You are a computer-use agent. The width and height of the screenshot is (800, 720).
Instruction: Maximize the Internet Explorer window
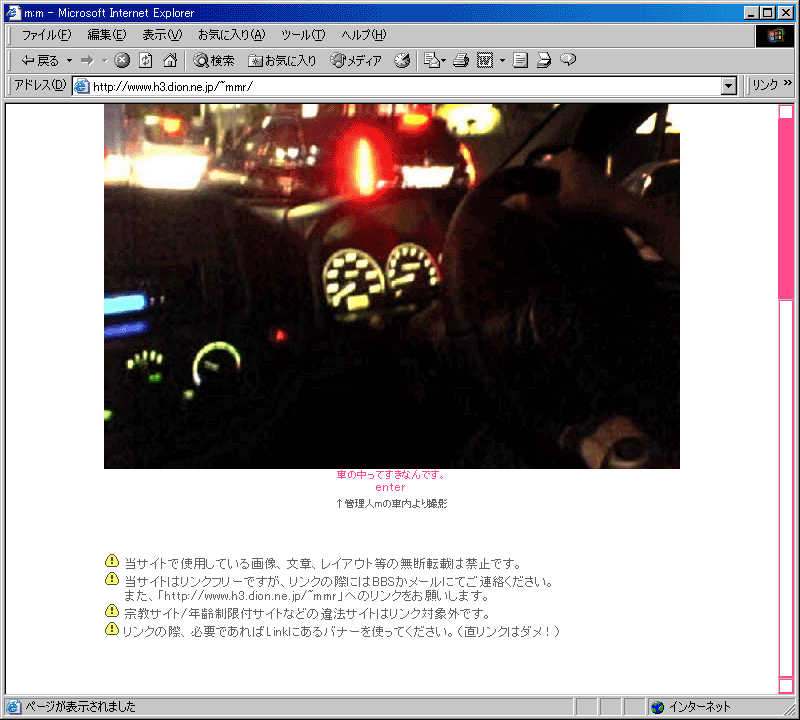coord(767,13)
